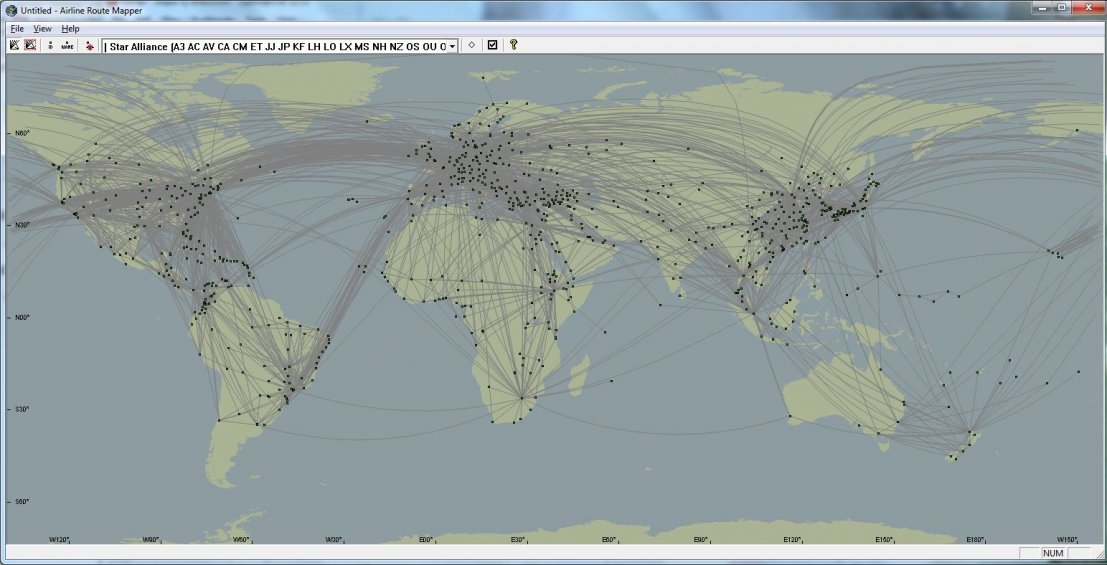Image resolution: width=1107 pixels, height=565 pixels.
Task: Toggle the airport dots toolbar icon
Action: [x=51, y=45]
